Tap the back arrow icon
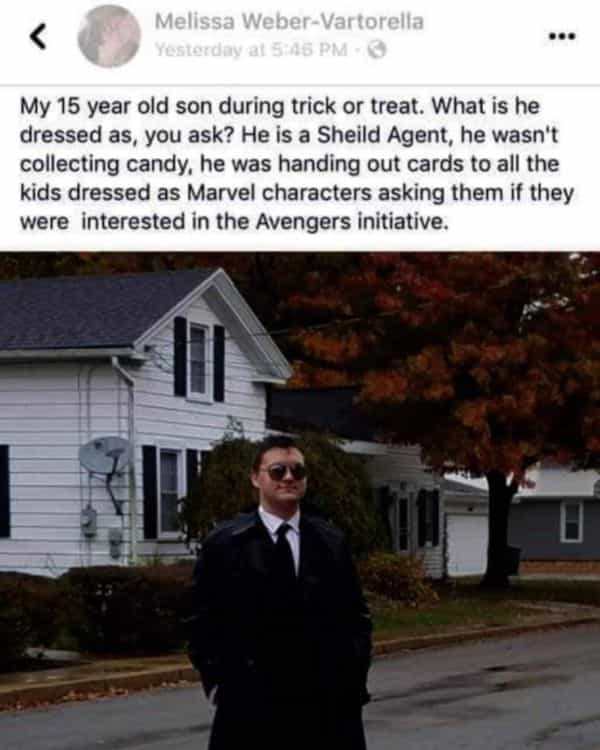600x750 pixels. click(x=38, y=36)
